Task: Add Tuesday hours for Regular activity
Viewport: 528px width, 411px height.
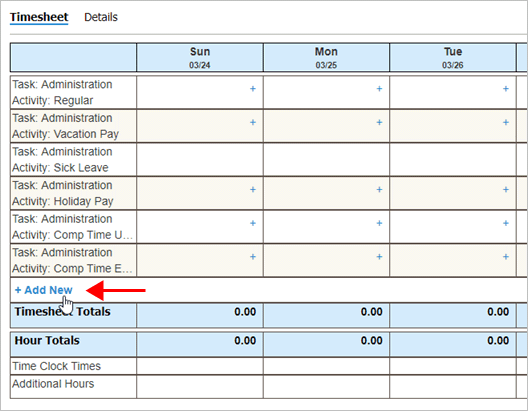Action: click(506, 89)
